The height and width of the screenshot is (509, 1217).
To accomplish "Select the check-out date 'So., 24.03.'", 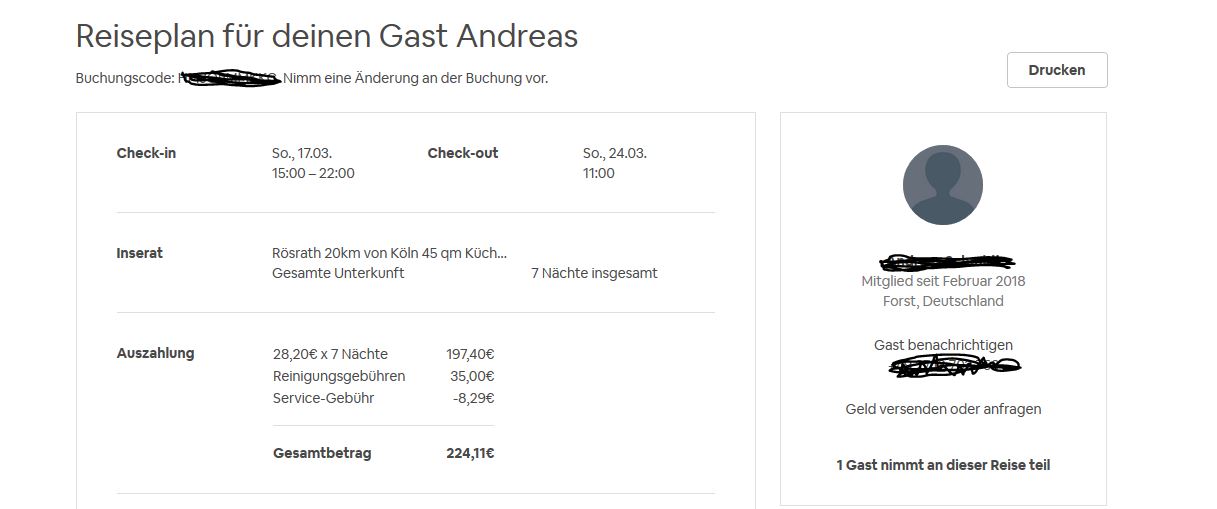I will coord(614,153).
